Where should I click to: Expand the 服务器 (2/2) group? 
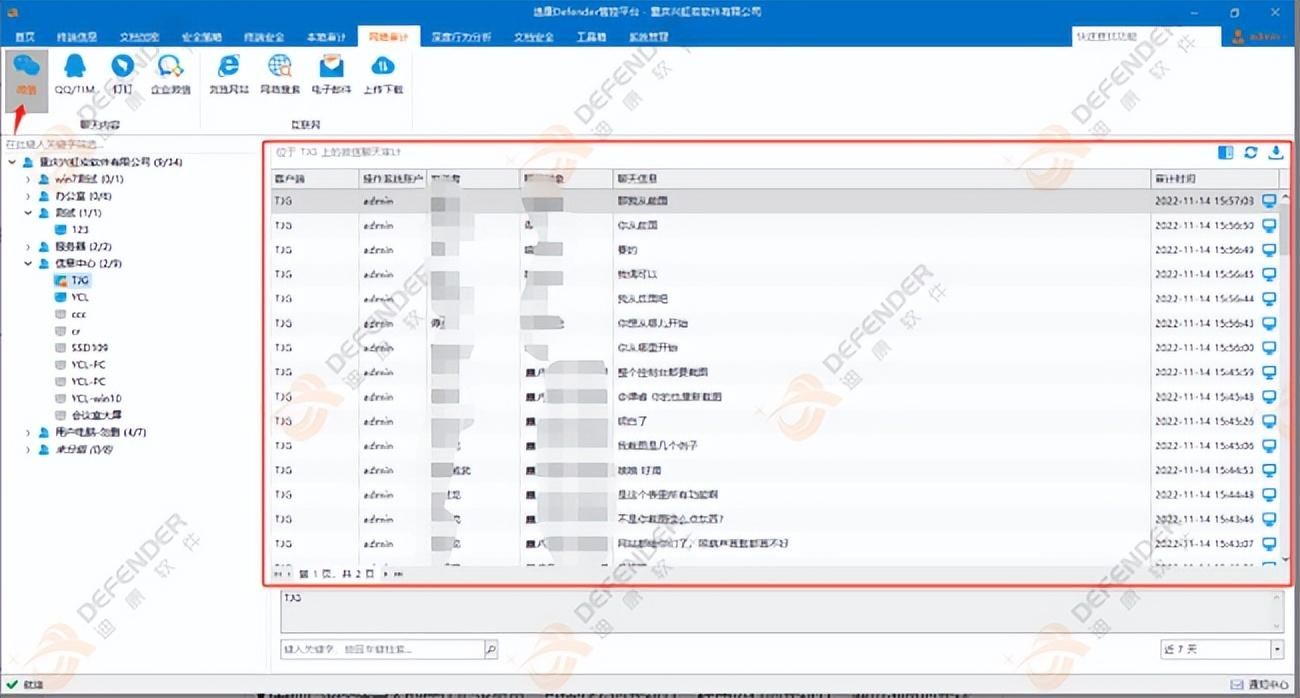29,247
